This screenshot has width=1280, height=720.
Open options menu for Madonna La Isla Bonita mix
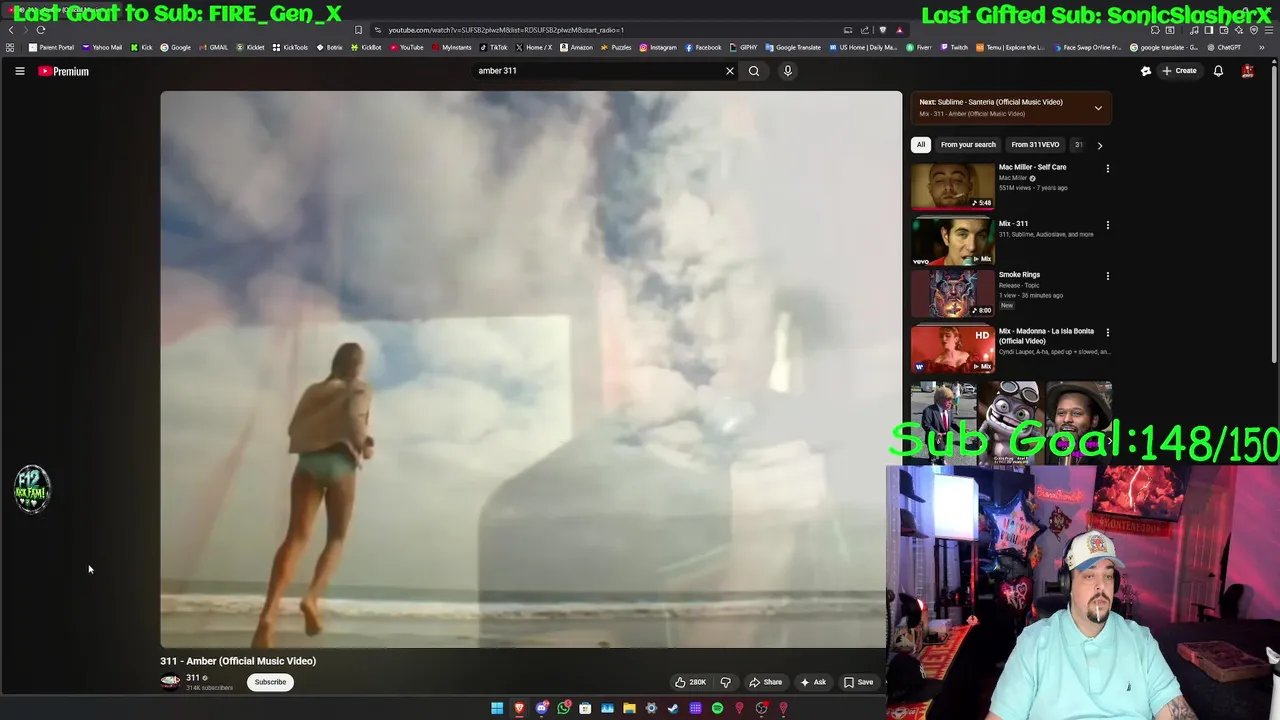(x=1107, y=332)
